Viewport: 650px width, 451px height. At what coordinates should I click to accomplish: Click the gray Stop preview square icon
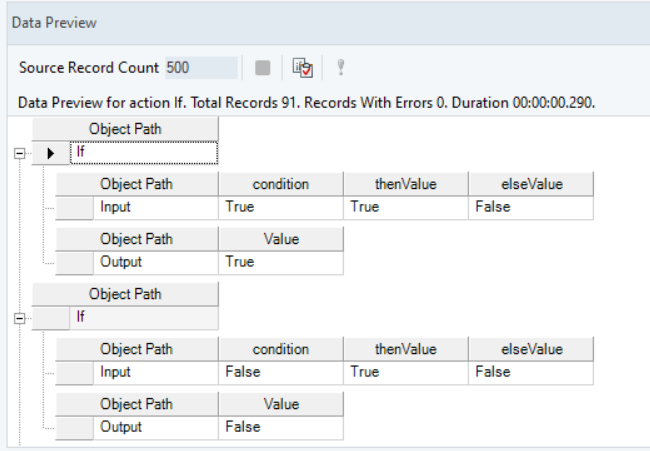(262, 68)
